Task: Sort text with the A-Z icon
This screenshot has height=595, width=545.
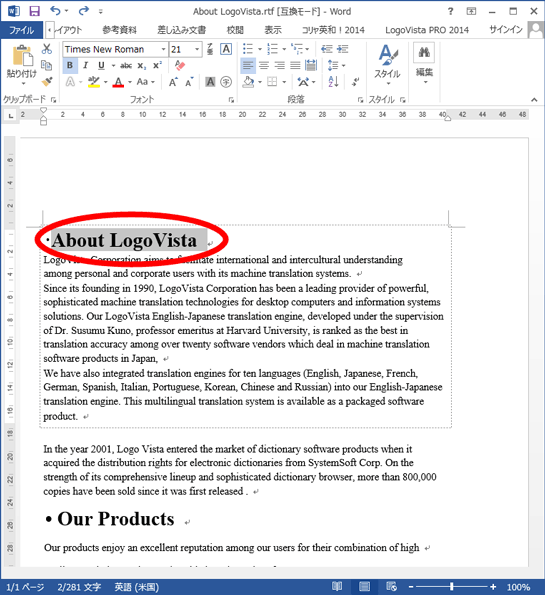Action: point(333,82)
